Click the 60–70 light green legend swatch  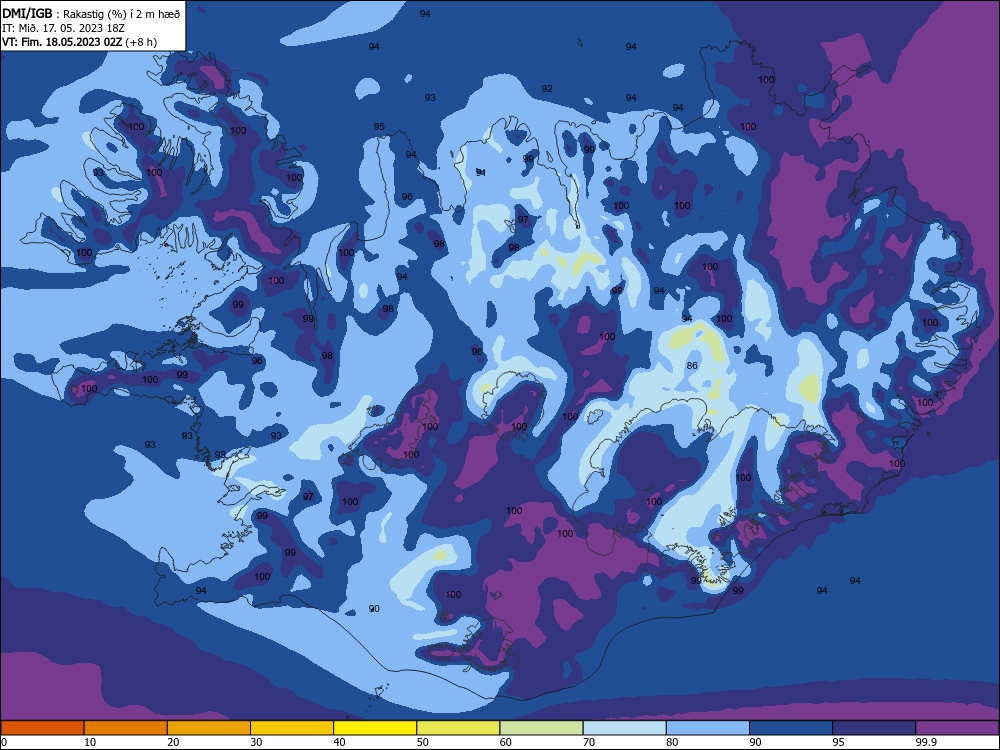[x=541, y=728]
